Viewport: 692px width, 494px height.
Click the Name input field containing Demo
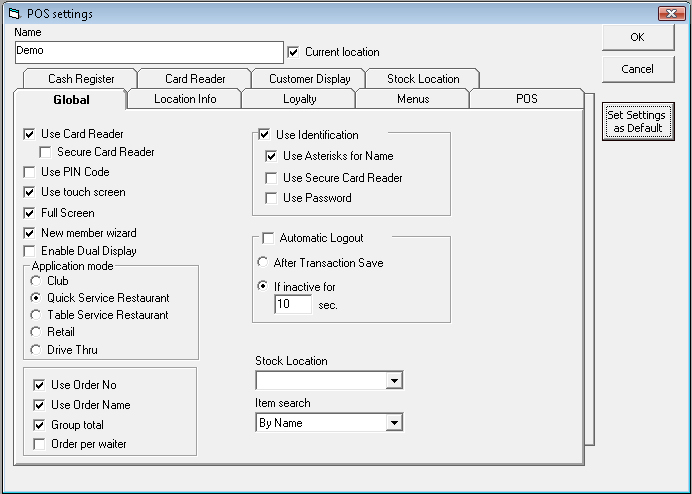coord(149,52)
